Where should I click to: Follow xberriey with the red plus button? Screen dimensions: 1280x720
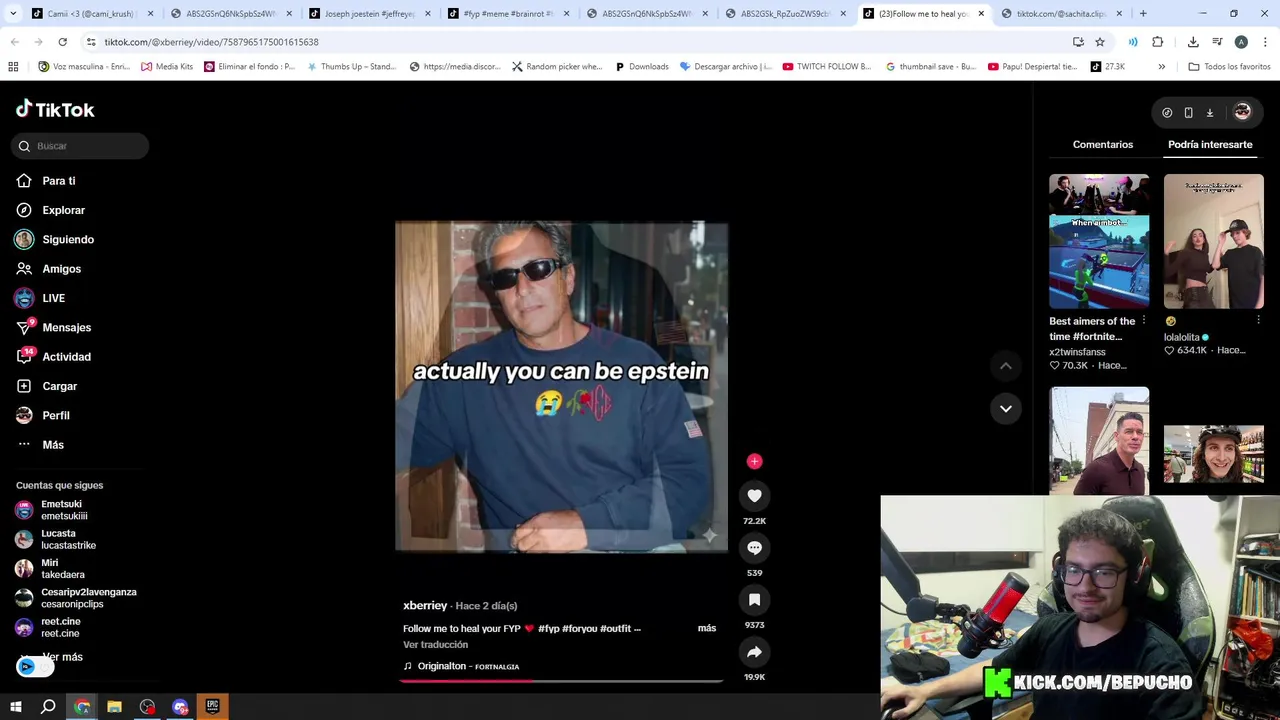pyautogui.click(x=754, y=461)
